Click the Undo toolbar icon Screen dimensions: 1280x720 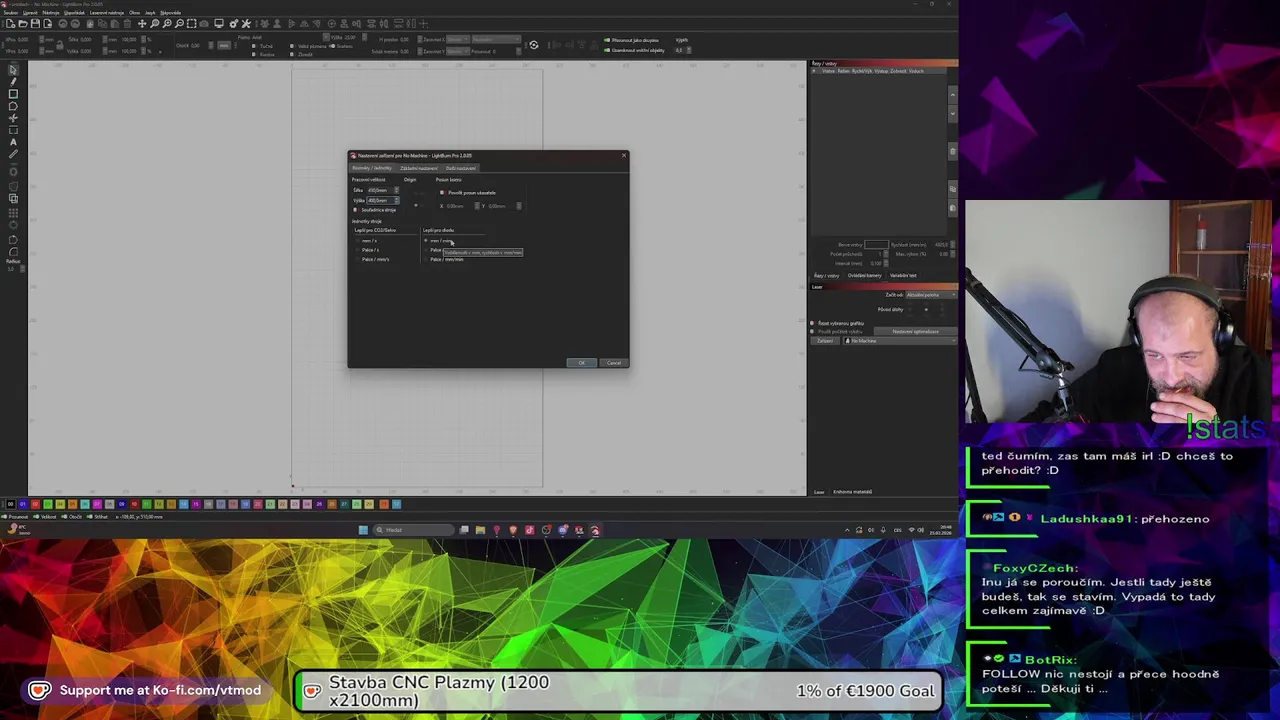(x=63, y=23)
